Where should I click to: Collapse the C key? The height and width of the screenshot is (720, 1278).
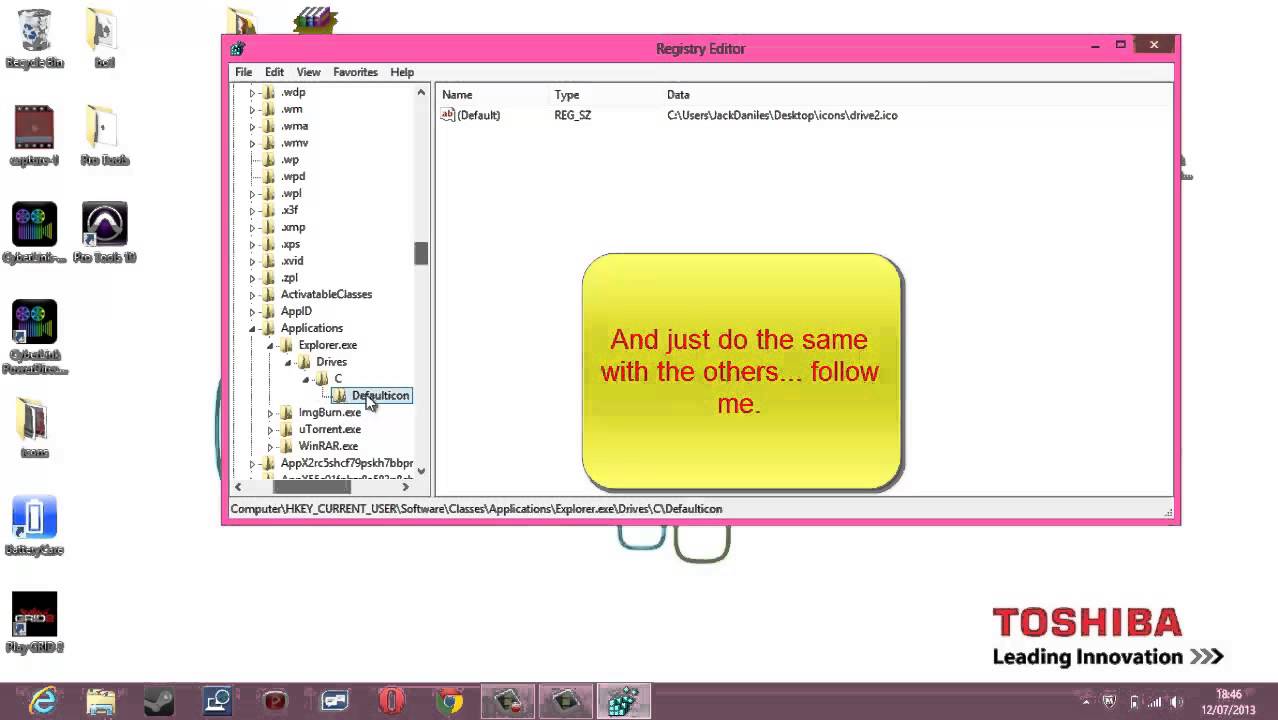[x=306, y=380]
